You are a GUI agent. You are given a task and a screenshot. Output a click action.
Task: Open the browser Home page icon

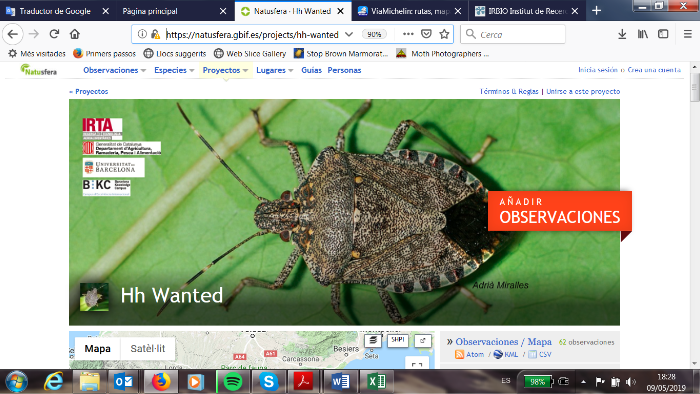coord(75,34)
